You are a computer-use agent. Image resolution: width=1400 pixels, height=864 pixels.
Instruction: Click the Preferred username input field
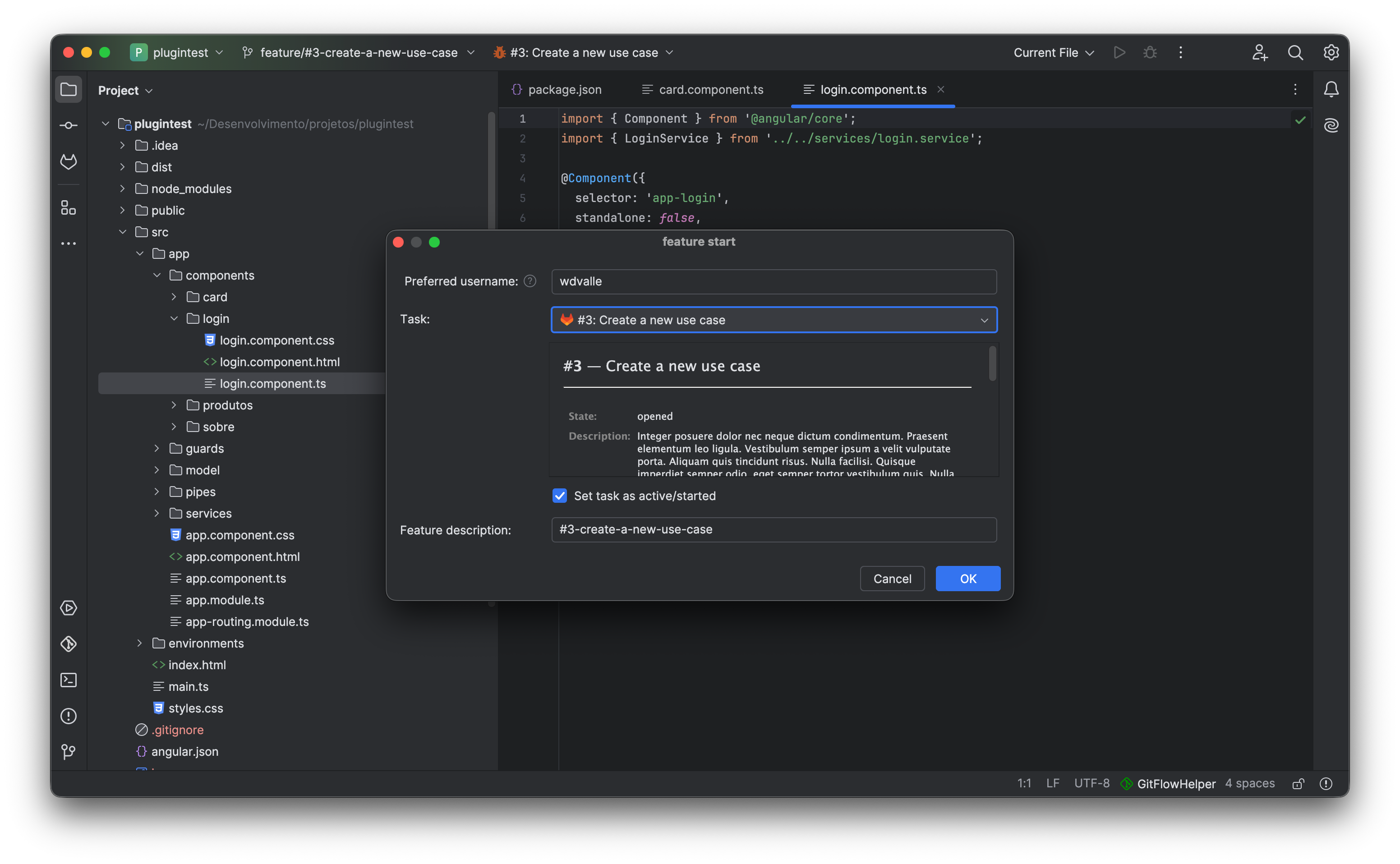pyautogui.click(x=774, y=281)
